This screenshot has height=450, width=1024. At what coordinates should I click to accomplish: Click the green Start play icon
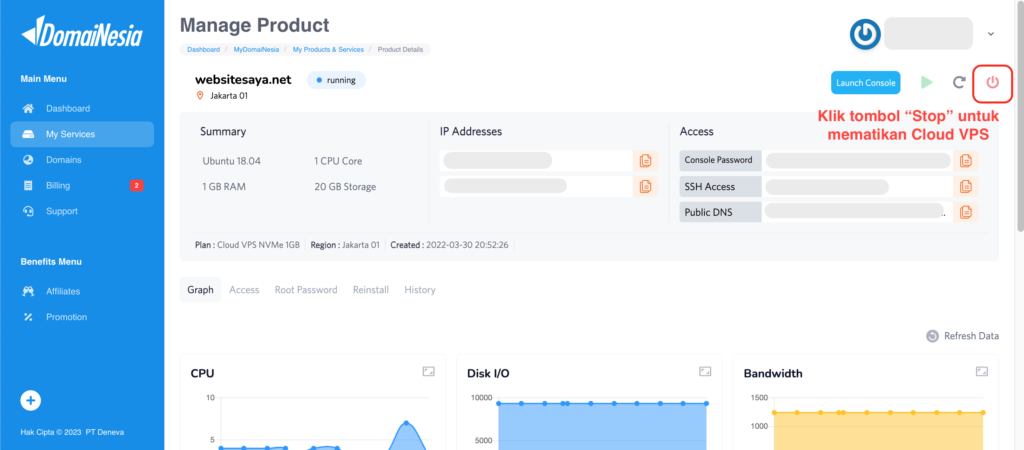point(926,82)
